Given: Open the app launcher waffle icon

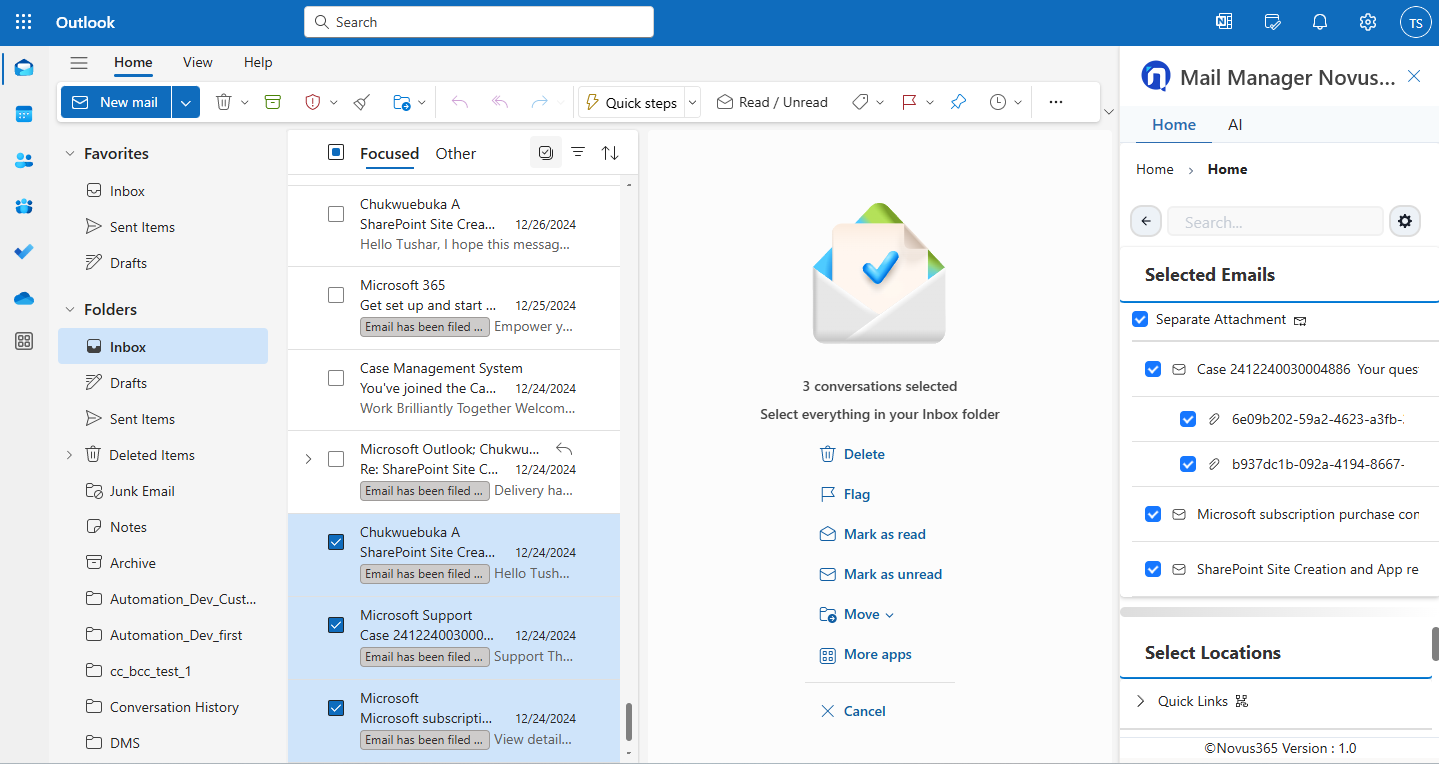Looking at the screenshot, I should pyautogui.click(x=24, y=22).
